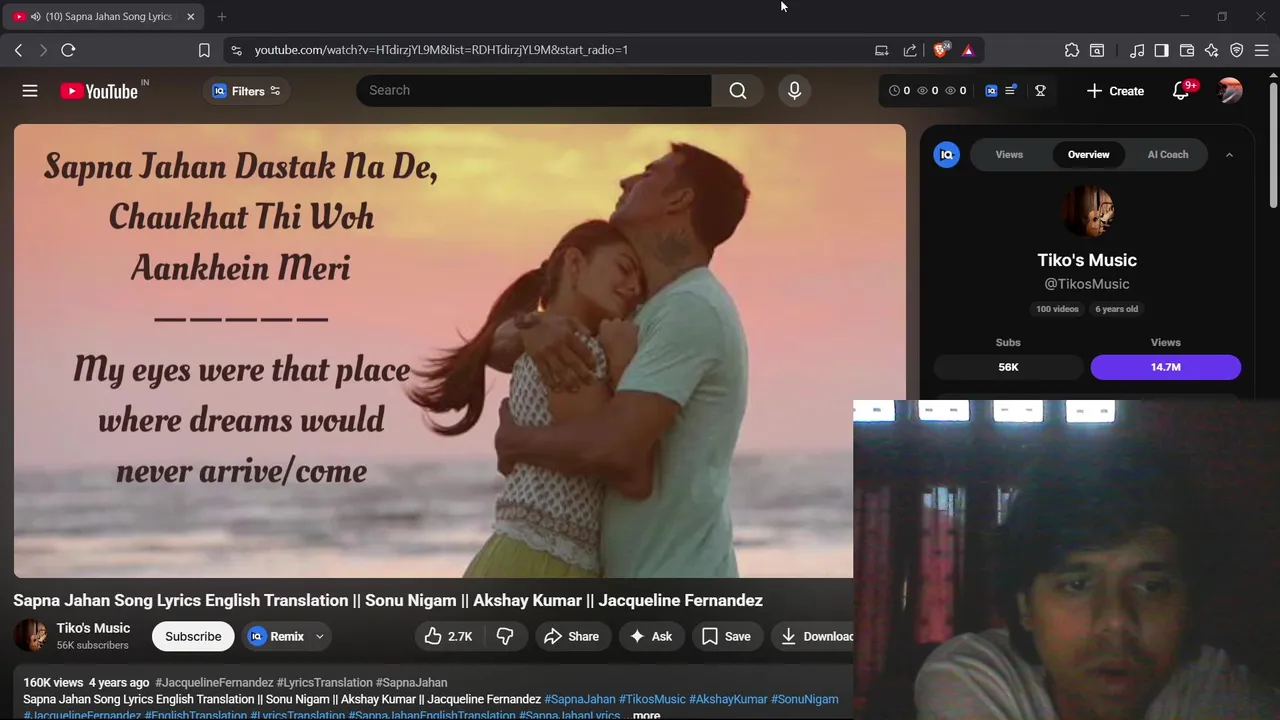Click the Remix button
The image size is (1280, 720).
(276, 636)
